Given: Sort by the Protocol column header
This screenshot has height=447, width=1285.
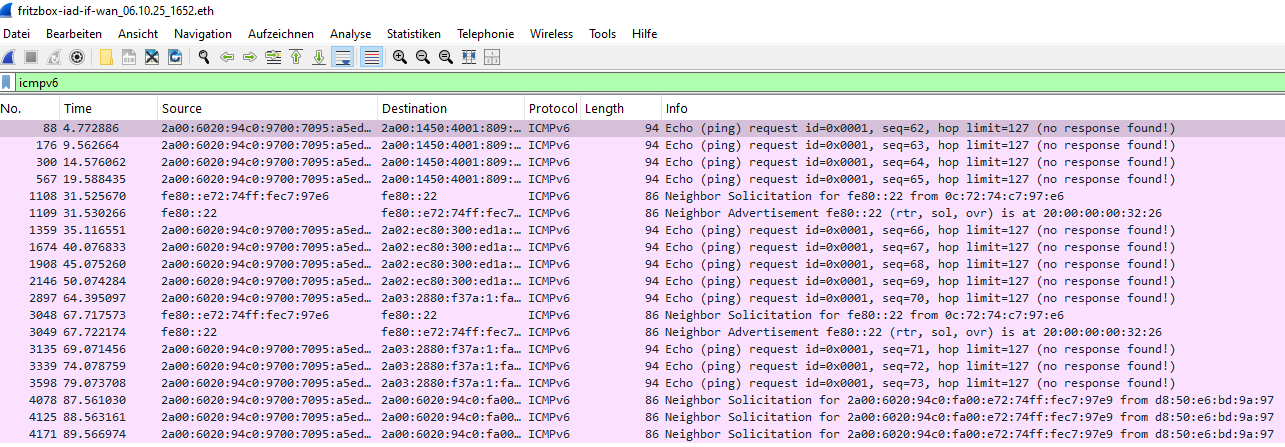Looking at the screenshot, I should (553, 108).
